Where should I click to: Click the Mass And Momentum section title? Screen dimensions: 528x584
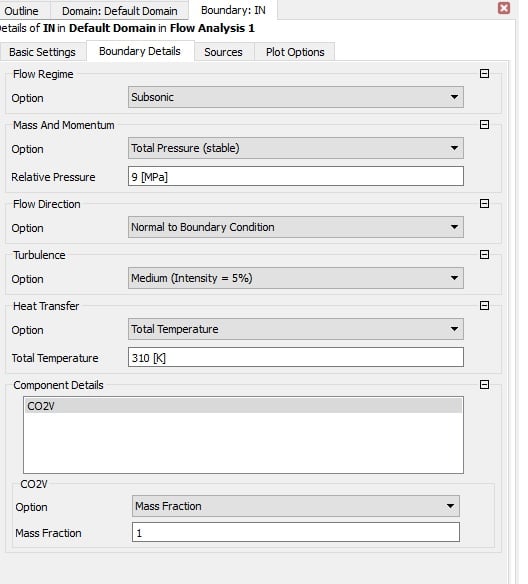(x=64, y=125)
